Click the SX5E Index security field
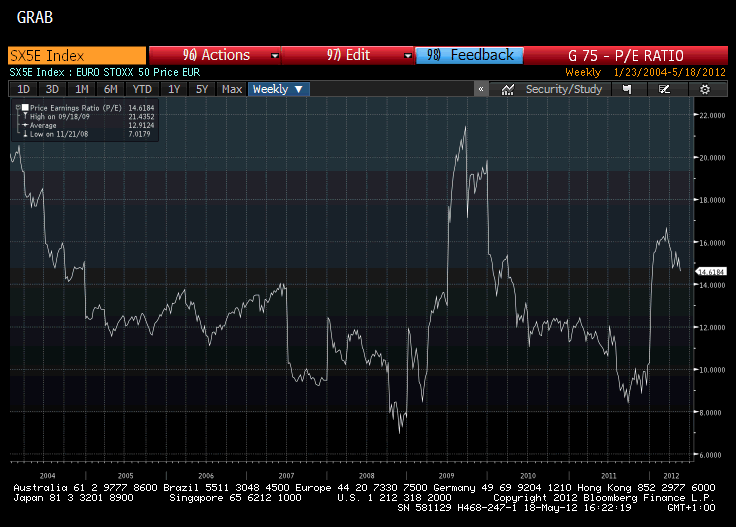This screenshot has height=527, width=736. [x=77, y=55]
